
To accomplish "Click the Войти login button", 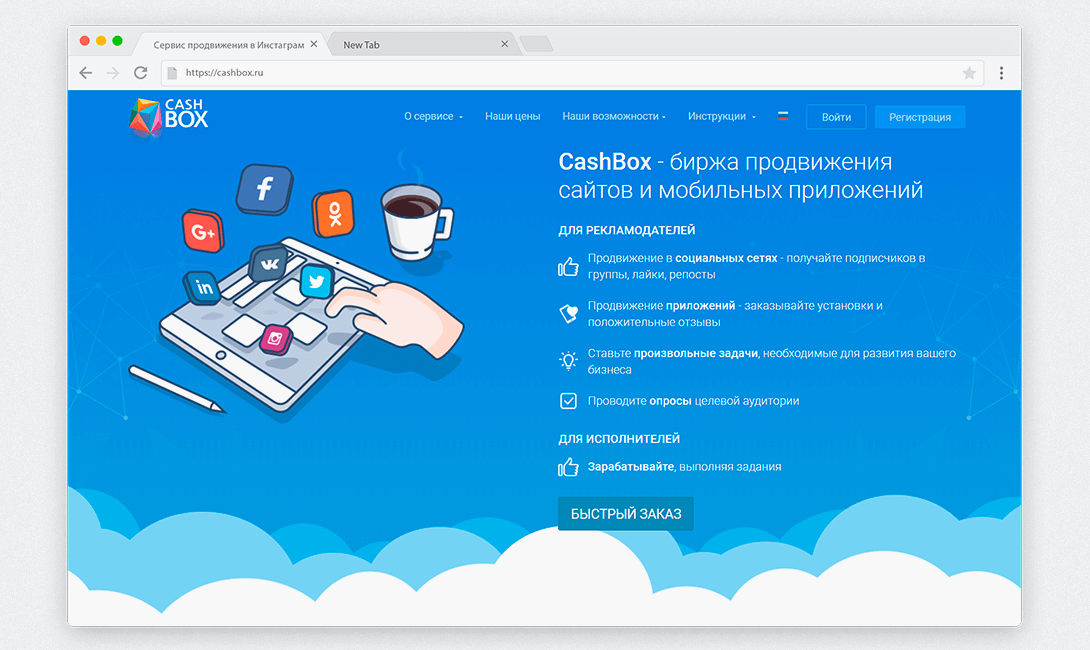I will click(836, 117).
